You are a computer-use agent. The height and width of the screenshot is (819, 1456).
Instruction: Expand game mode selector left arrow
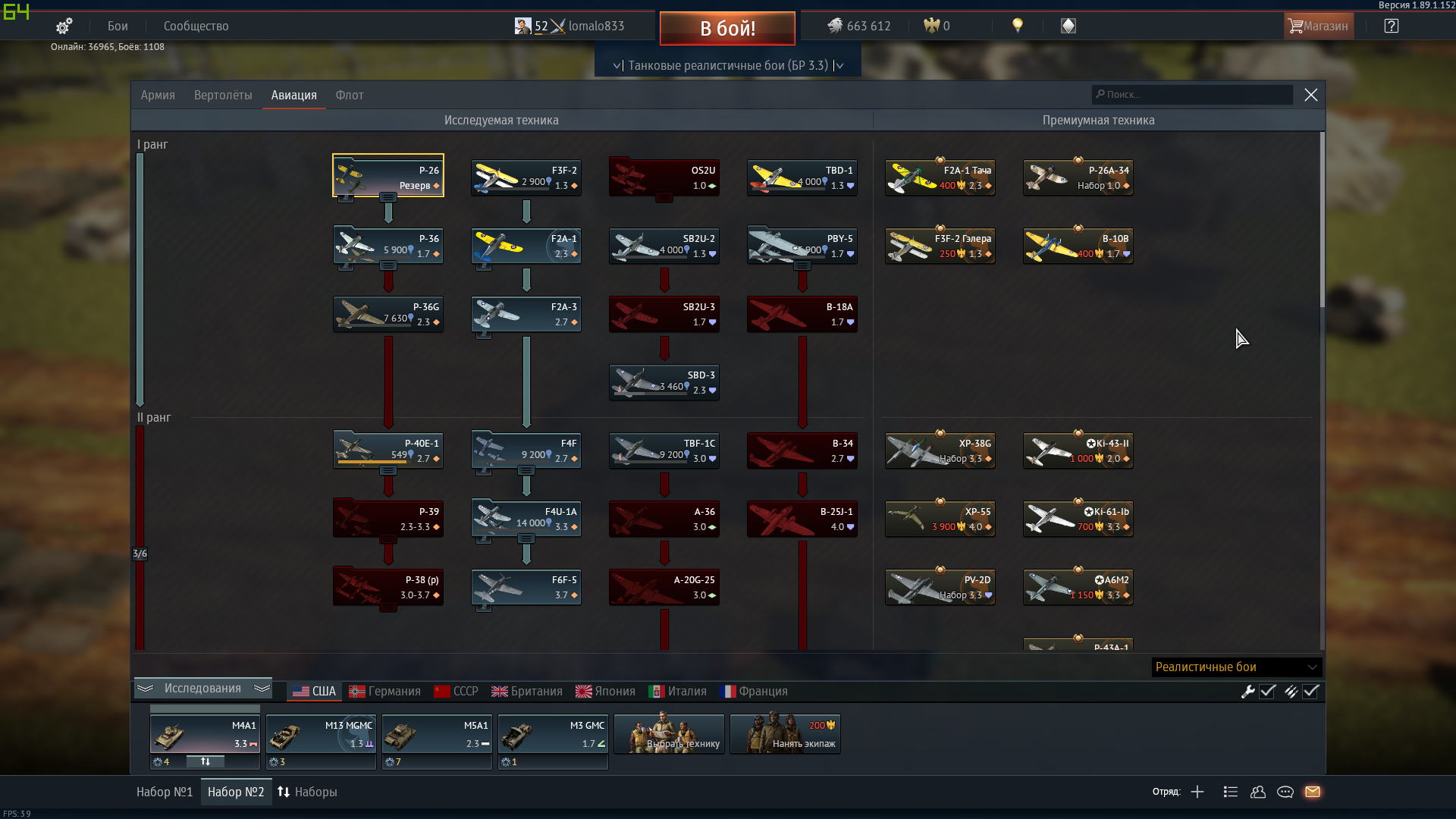click(x=617, y=66)
